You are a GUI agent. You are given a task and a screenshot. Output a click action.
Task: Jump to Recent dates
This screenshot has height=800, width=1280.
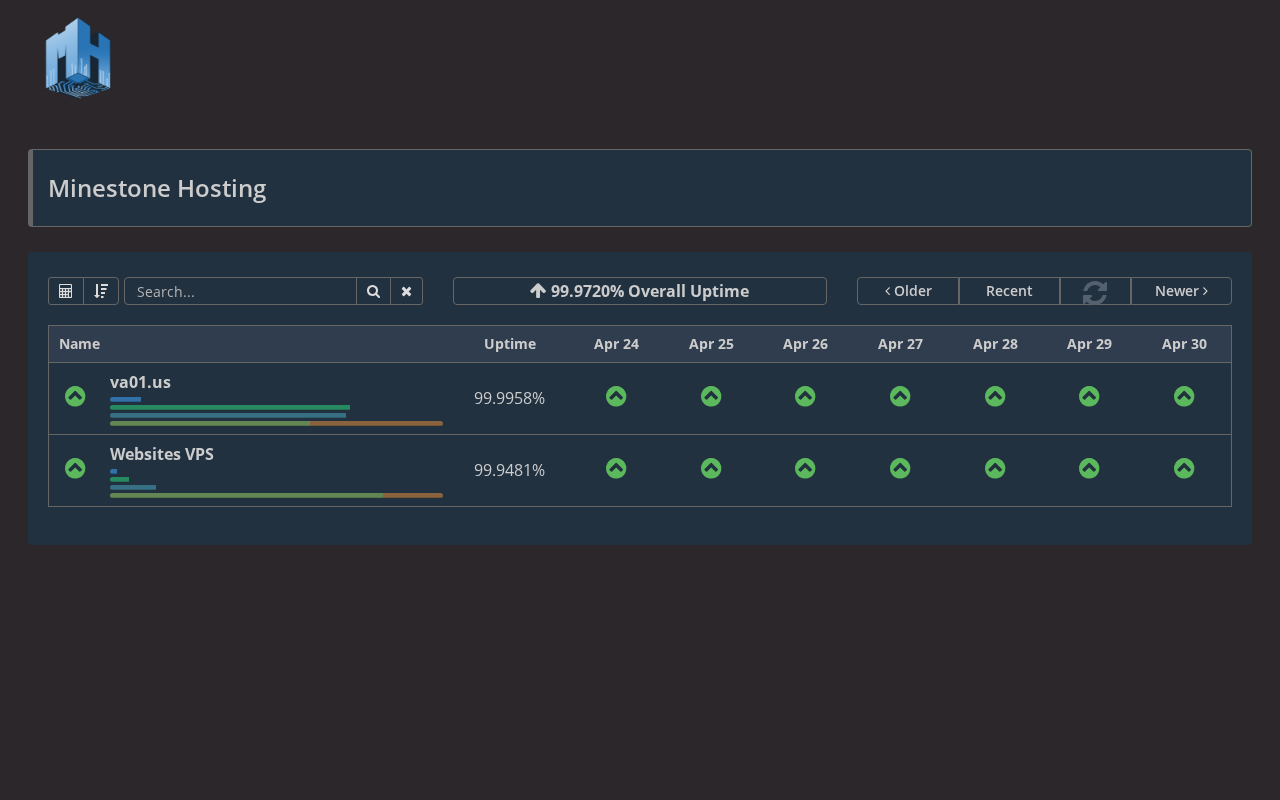pos(1009,291)
